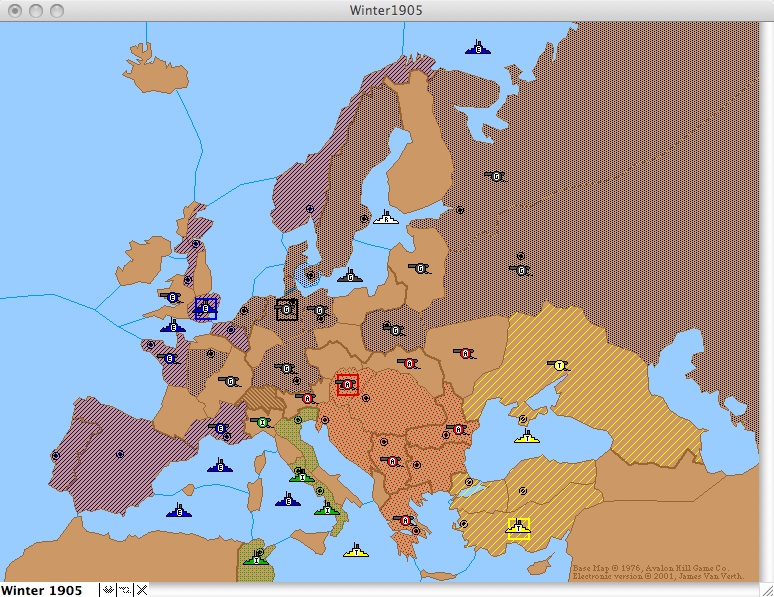Select the black-boxed German army in Kiel

click(287, 310)
